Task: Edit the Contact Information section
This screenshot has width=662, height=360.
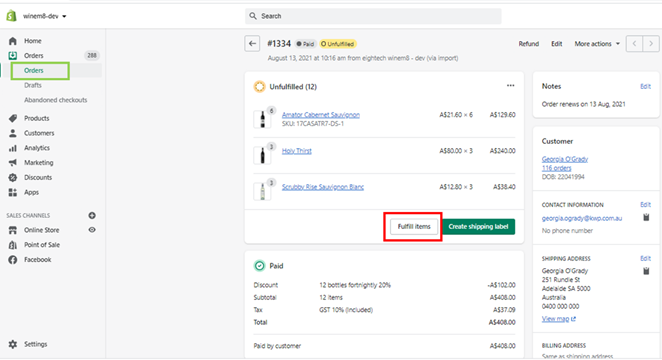Action: click(x=645, y=205)
